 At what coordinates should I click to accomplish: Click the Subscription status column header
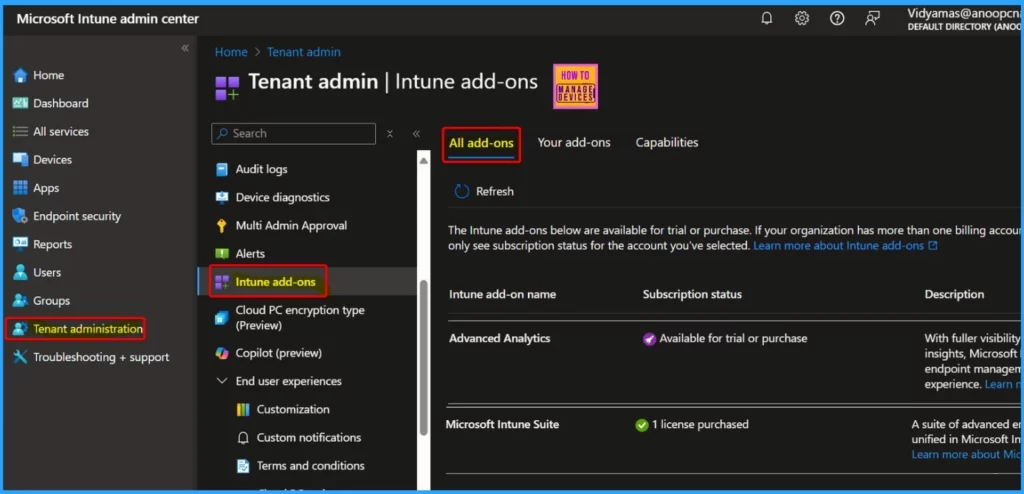(x=692, y=294)
